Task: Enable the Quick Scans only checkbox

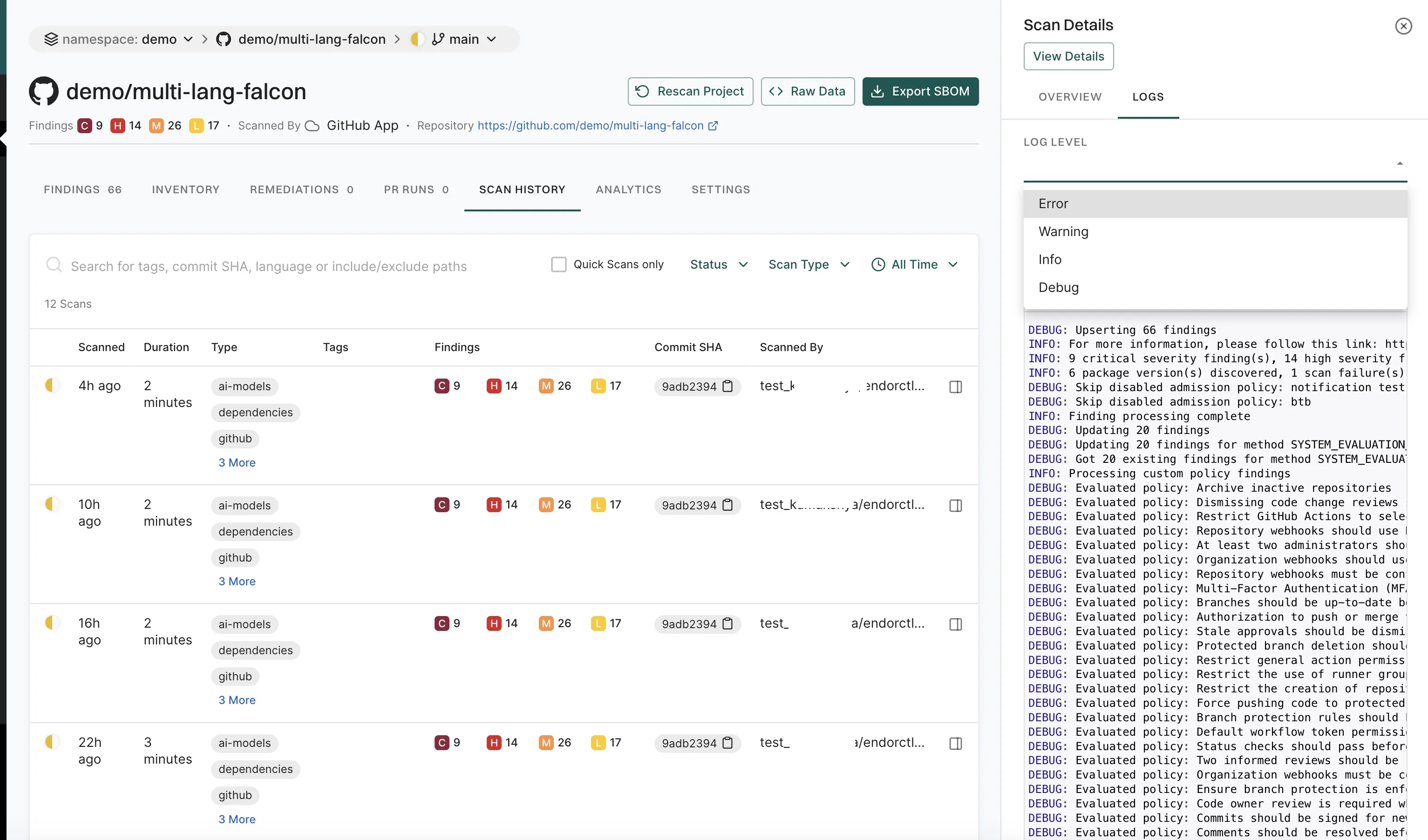Action: pos(559,264)
